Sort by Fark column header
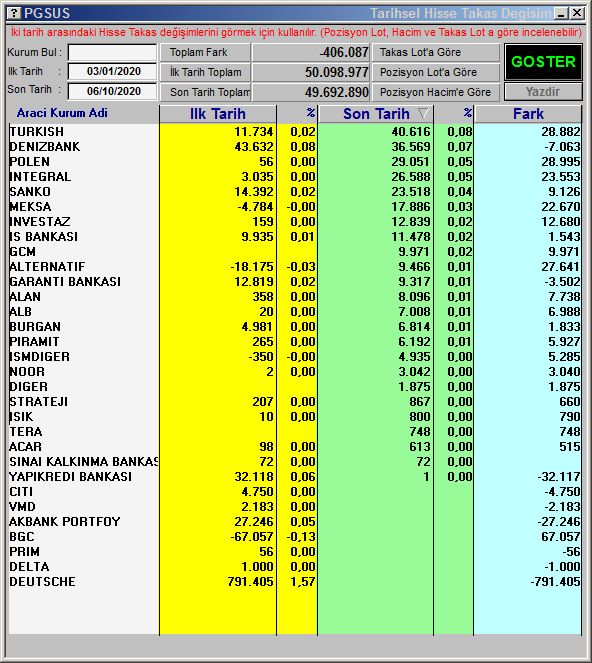The height and width of the screenshot is (663, 592). click(x=528, y=114)
